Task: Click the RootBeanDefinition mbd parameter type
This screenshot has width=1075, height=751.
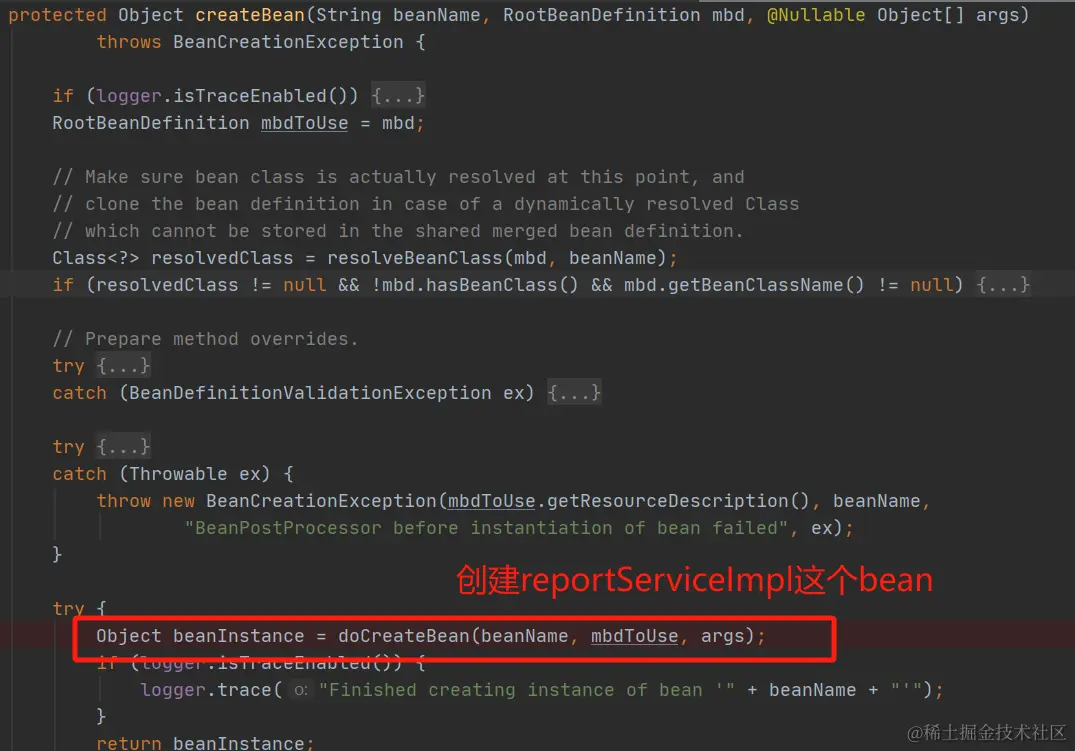Action: tap(601, 15)
